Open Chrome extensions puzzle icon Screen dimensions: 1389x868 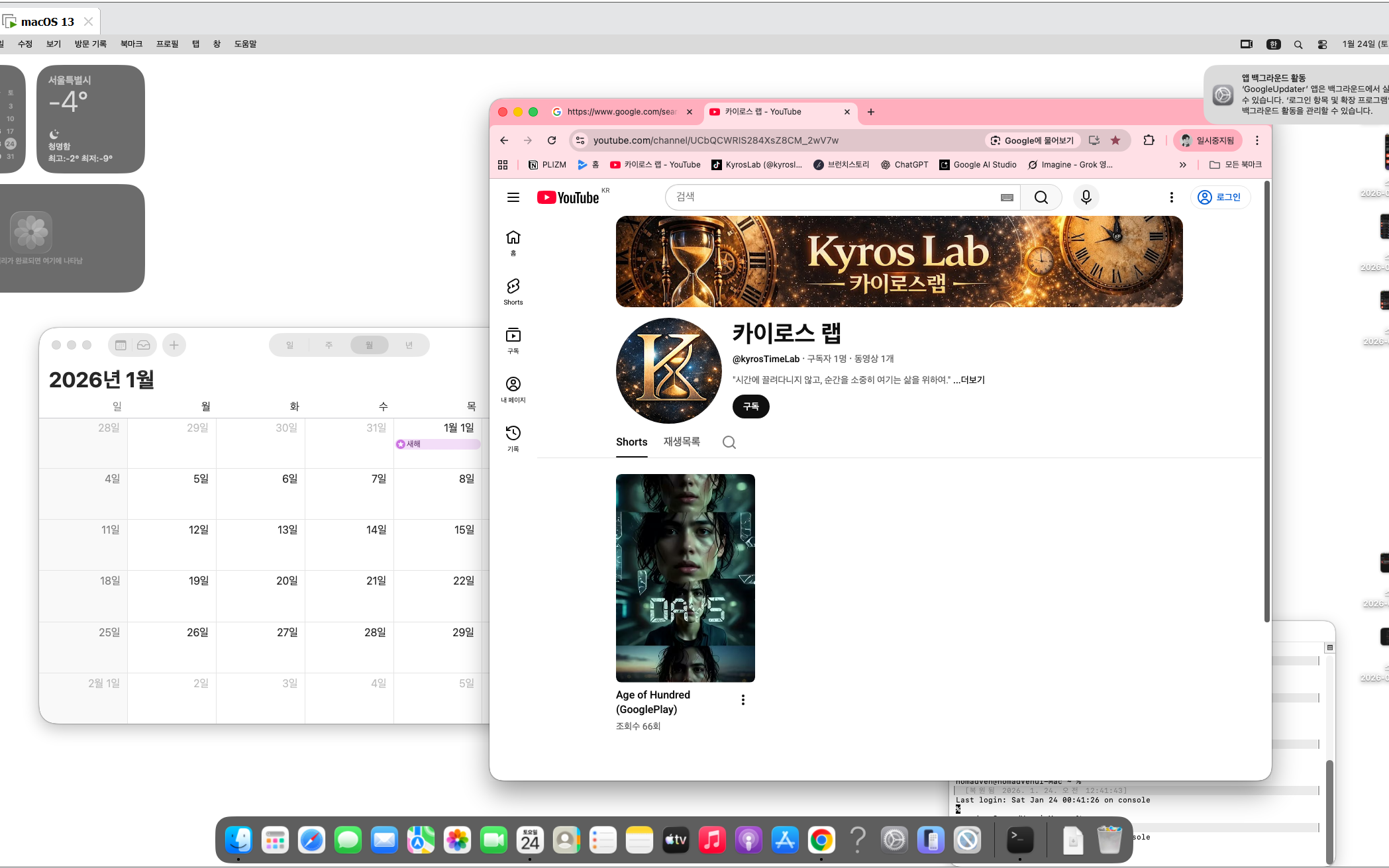click(1149, 140)
